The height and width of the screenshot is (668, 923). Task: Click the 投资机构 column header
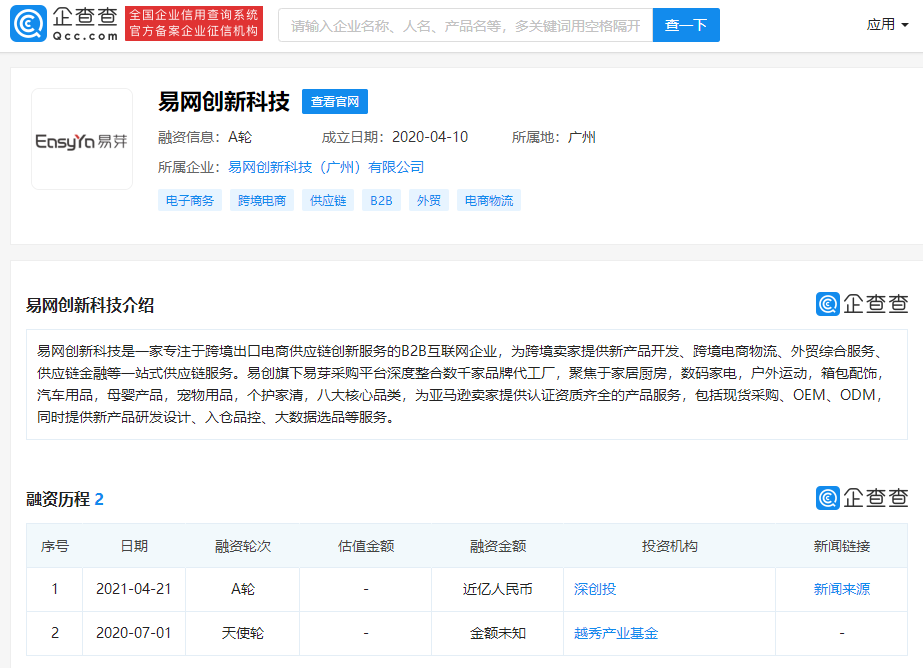pos(669,546)
